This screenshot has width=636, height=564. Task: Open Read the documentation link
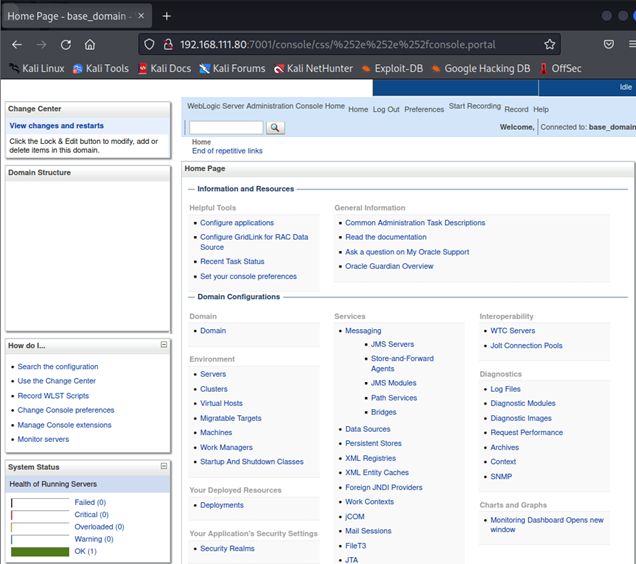[386, 237]
